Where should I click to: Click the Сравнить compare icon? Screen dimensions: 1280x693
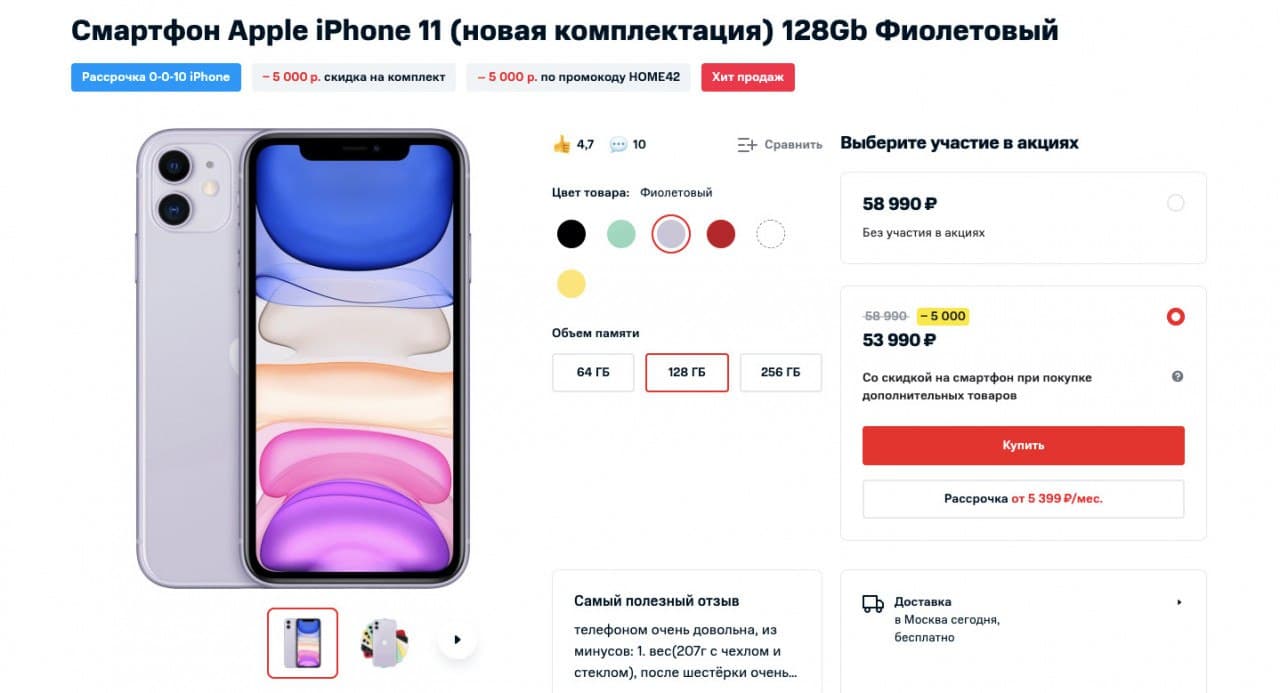click(x=747, y=145)
